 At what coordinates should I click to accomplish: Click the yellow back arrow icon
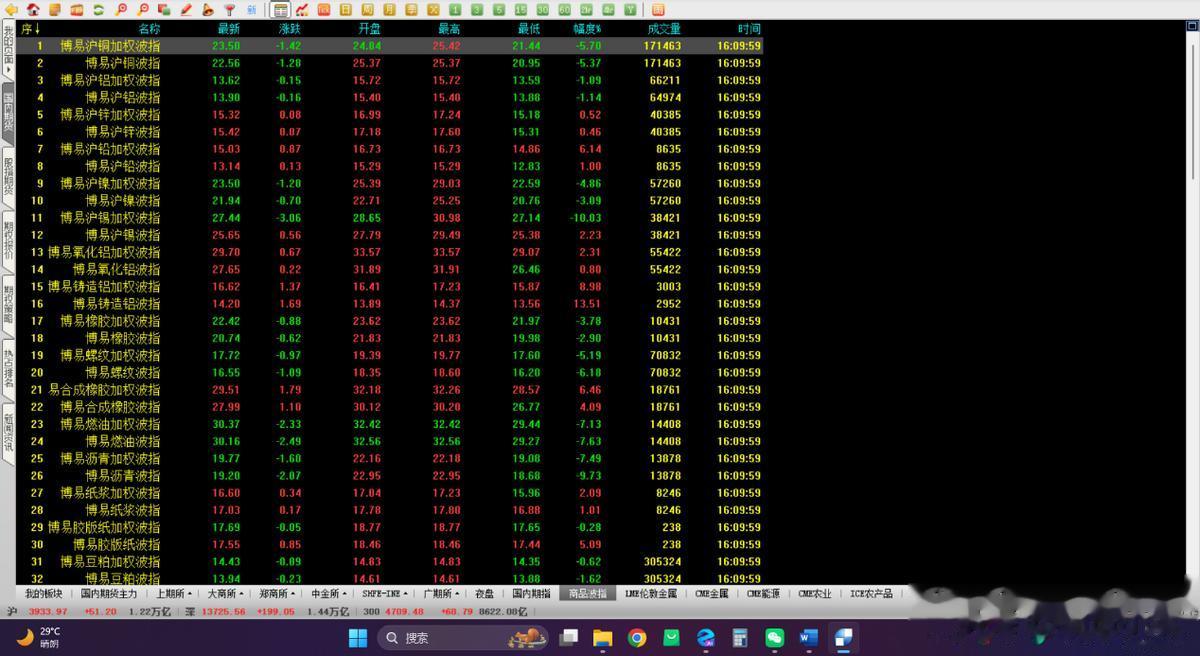tap(10, 10)
